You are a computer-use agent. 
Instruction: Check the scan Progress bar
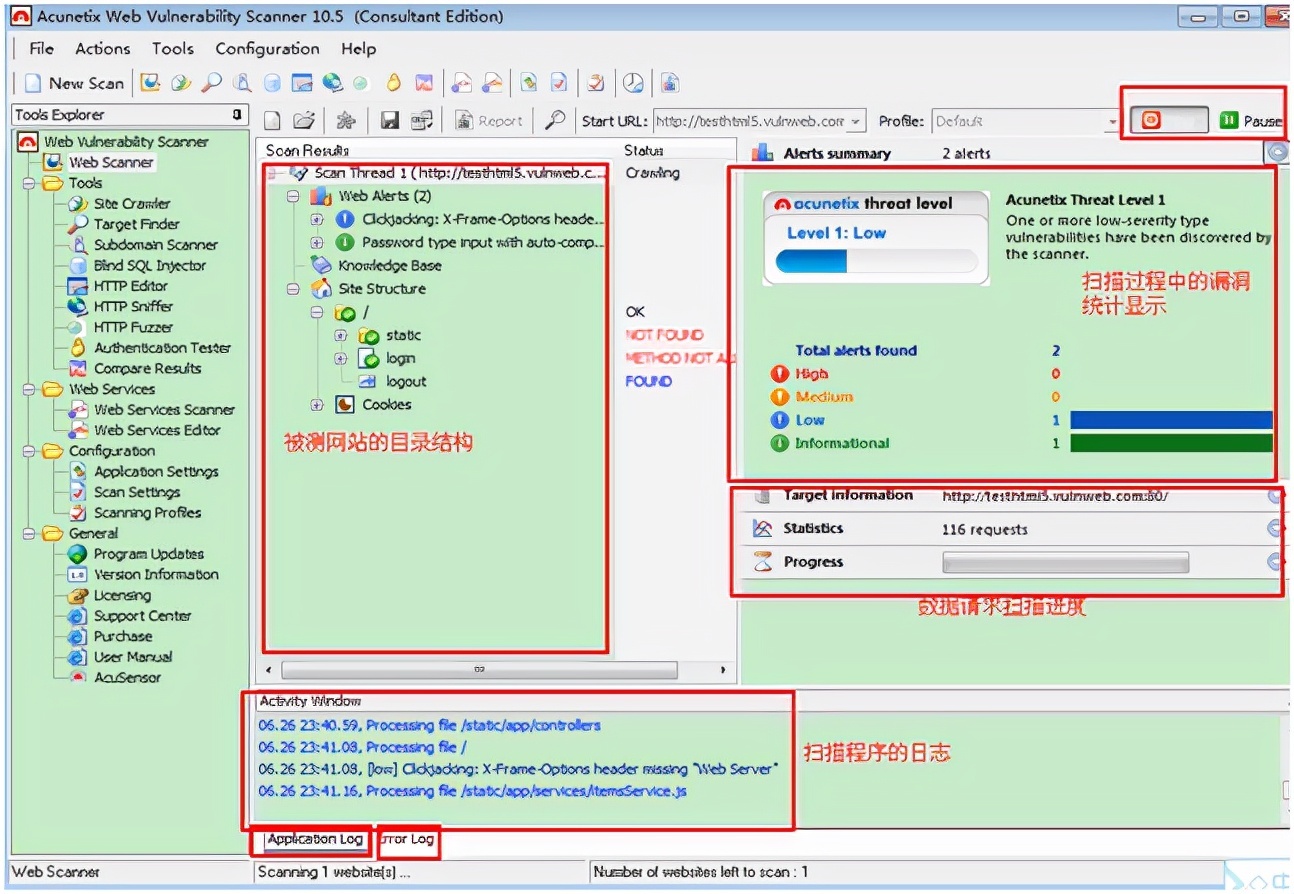pos(1063,562)
